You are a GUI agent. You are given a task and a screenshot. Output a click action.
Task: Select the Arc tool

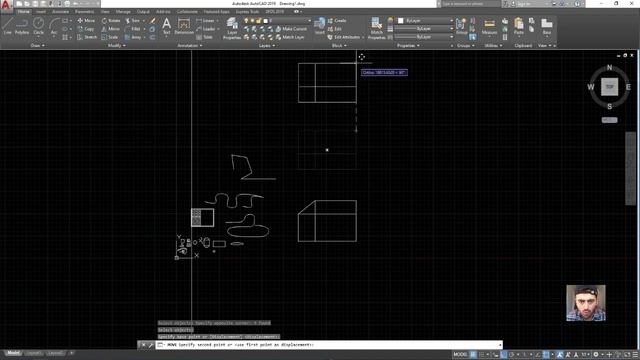(x=54, y=26)
